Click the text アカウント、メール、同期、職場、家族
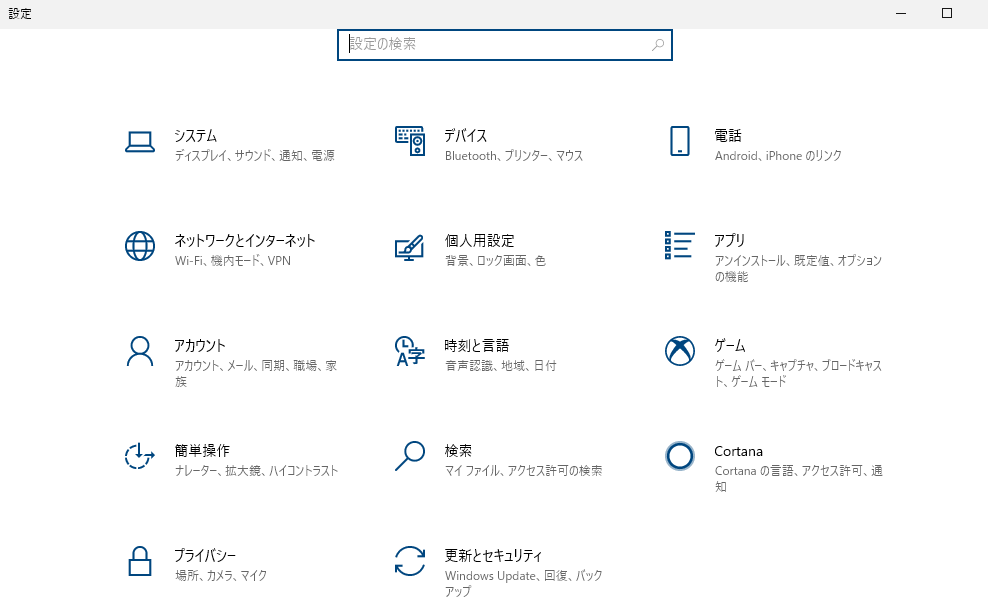This screenshot has width=988, height=616. [x=256, y=374]
